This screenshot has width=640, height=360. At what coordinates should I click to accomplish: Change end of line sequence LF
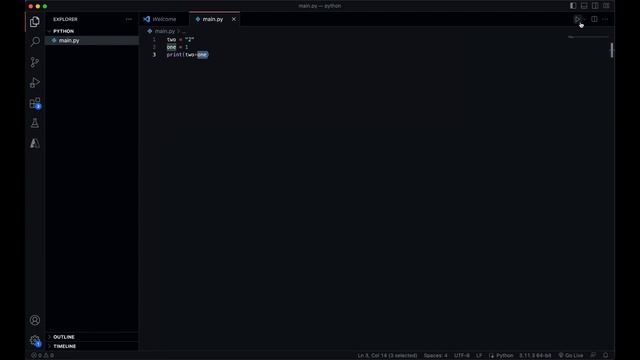coord(479,355)
